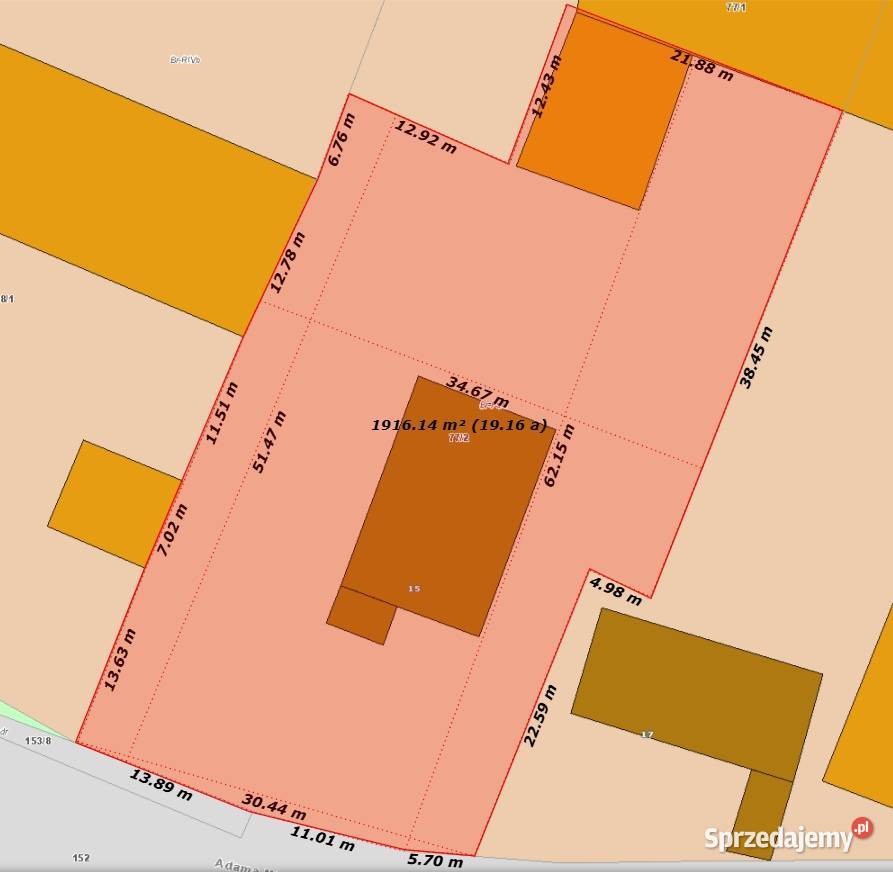Click the 13.89 m label near the road
The width and height of the screenshot is (893, 872).
pyautogui.click(x=161, y=785)
